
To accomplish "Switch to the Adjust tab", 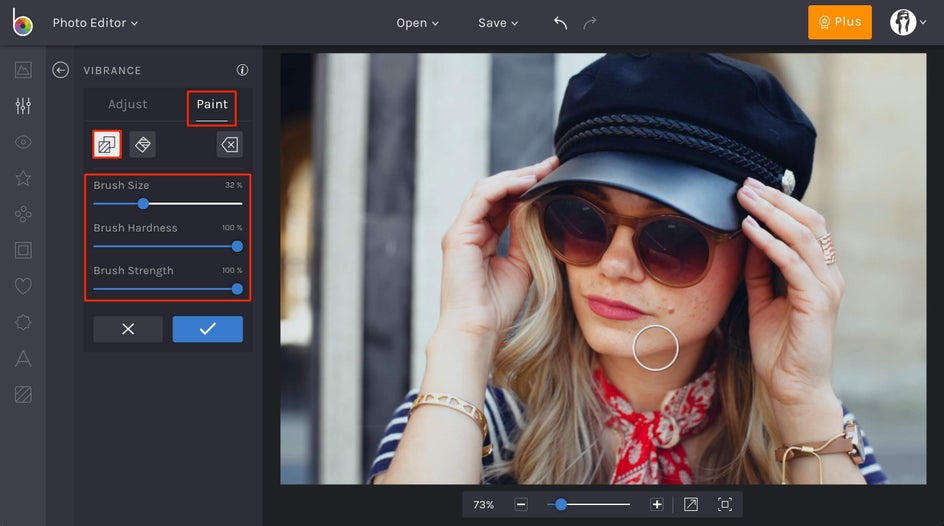I will [128, 104].
